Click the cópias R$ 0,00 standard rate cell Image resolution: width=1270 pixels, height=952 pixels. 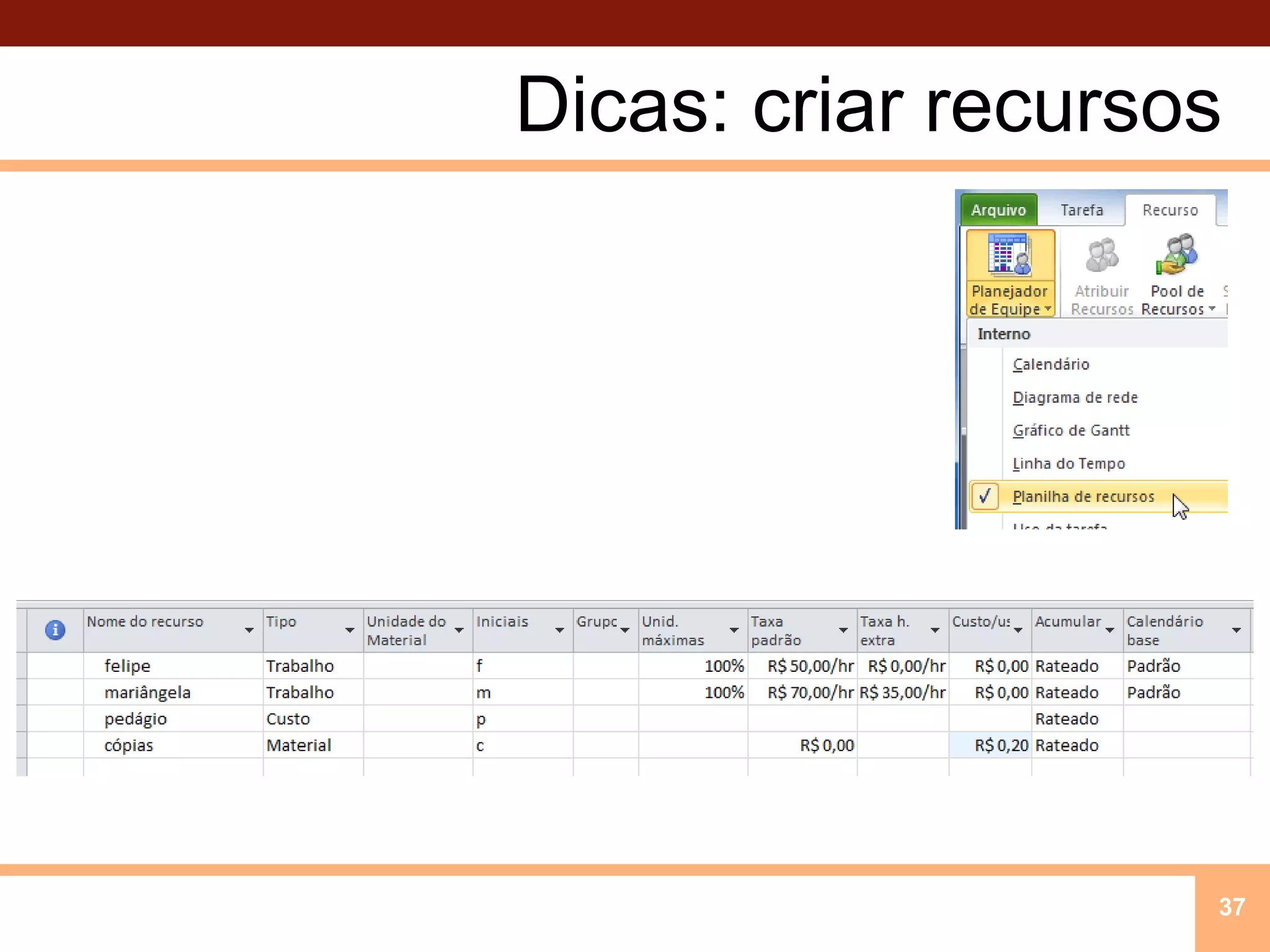pos(803,745)
